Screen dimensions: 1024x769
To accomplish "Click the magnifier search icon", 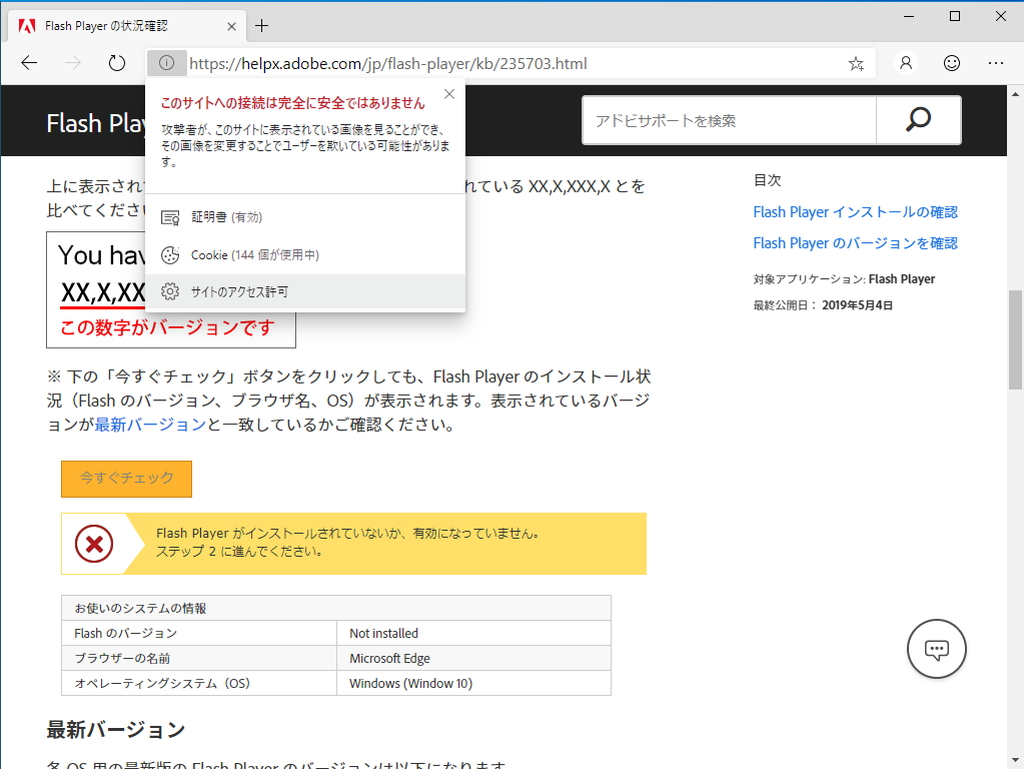I will (917, 120).
